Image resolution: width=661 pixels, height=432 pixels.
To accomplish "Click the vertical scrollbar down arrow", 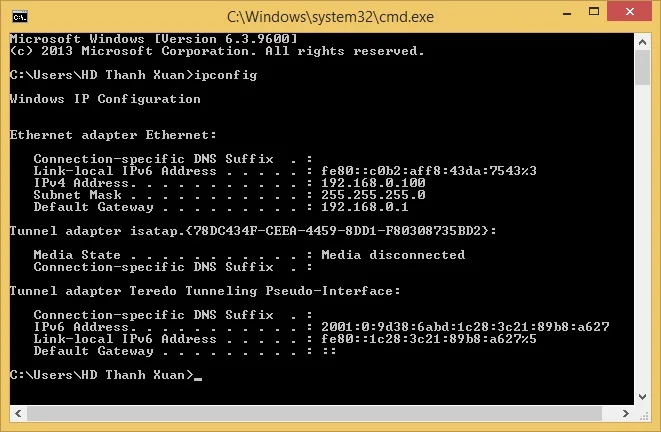I will 642,397.
